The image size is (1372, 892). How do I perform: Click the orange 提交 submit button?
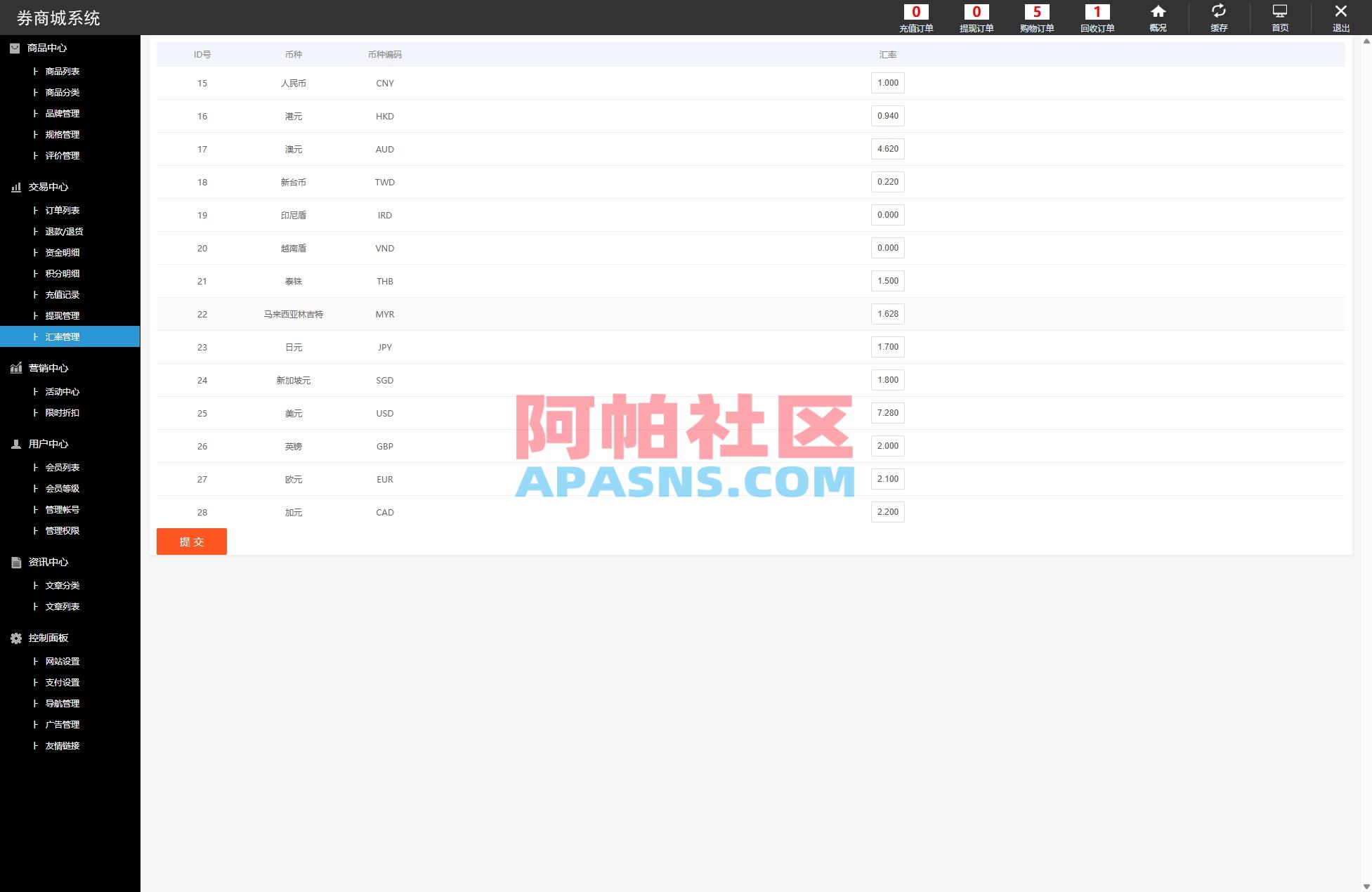coord(191,541)
